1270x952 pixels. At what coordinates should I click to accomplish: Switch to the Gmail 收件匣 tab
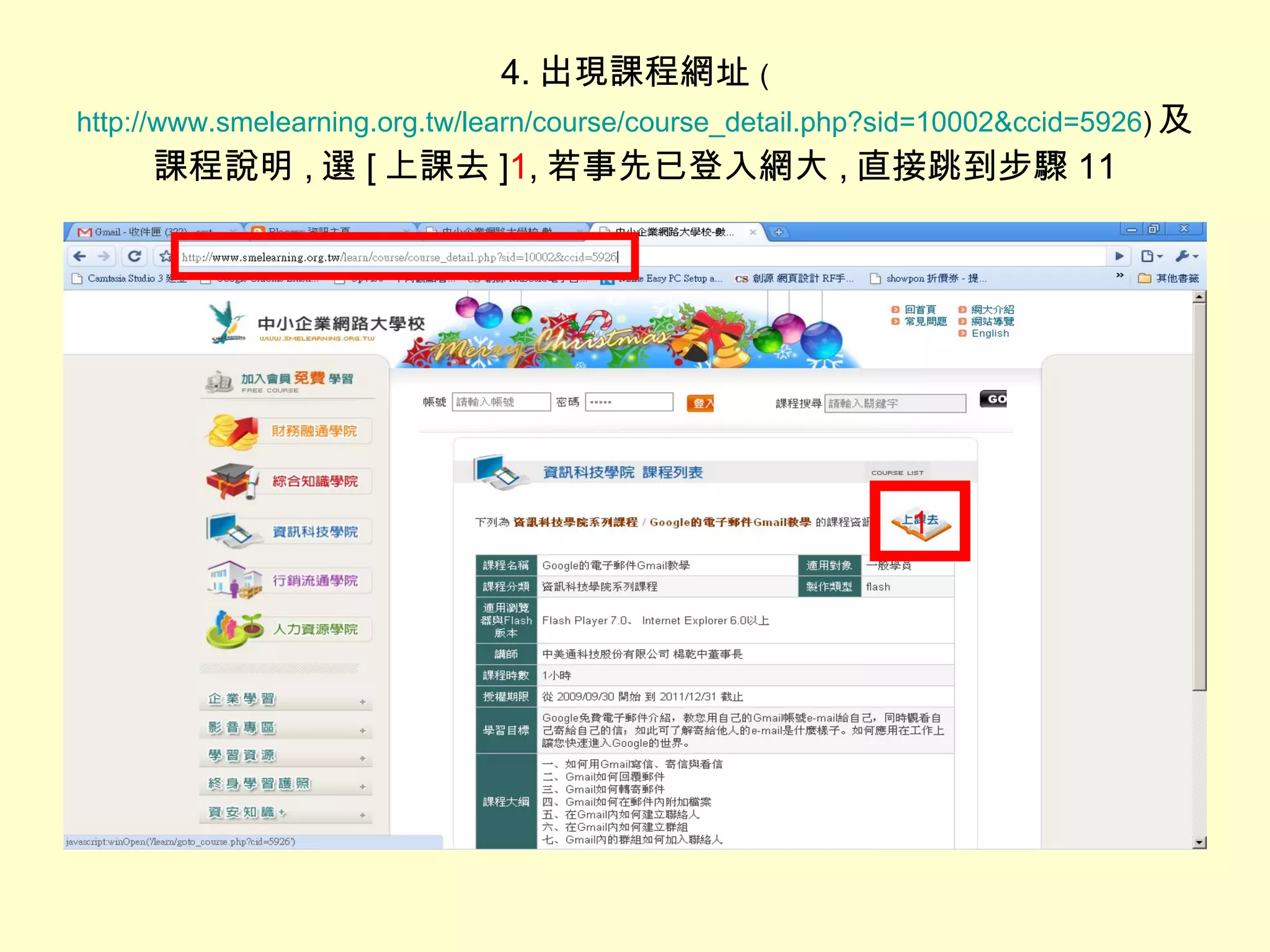pos(153,232)
